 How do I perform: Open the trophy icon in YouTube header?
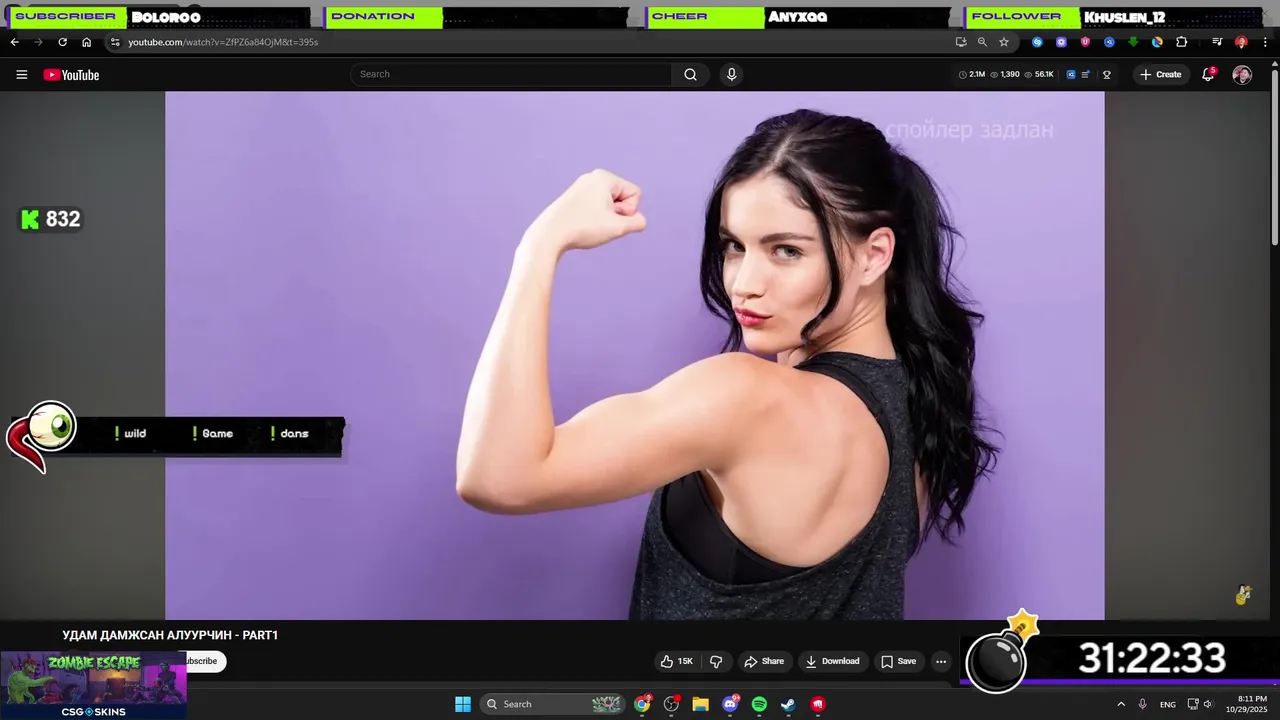(1107, 74)
